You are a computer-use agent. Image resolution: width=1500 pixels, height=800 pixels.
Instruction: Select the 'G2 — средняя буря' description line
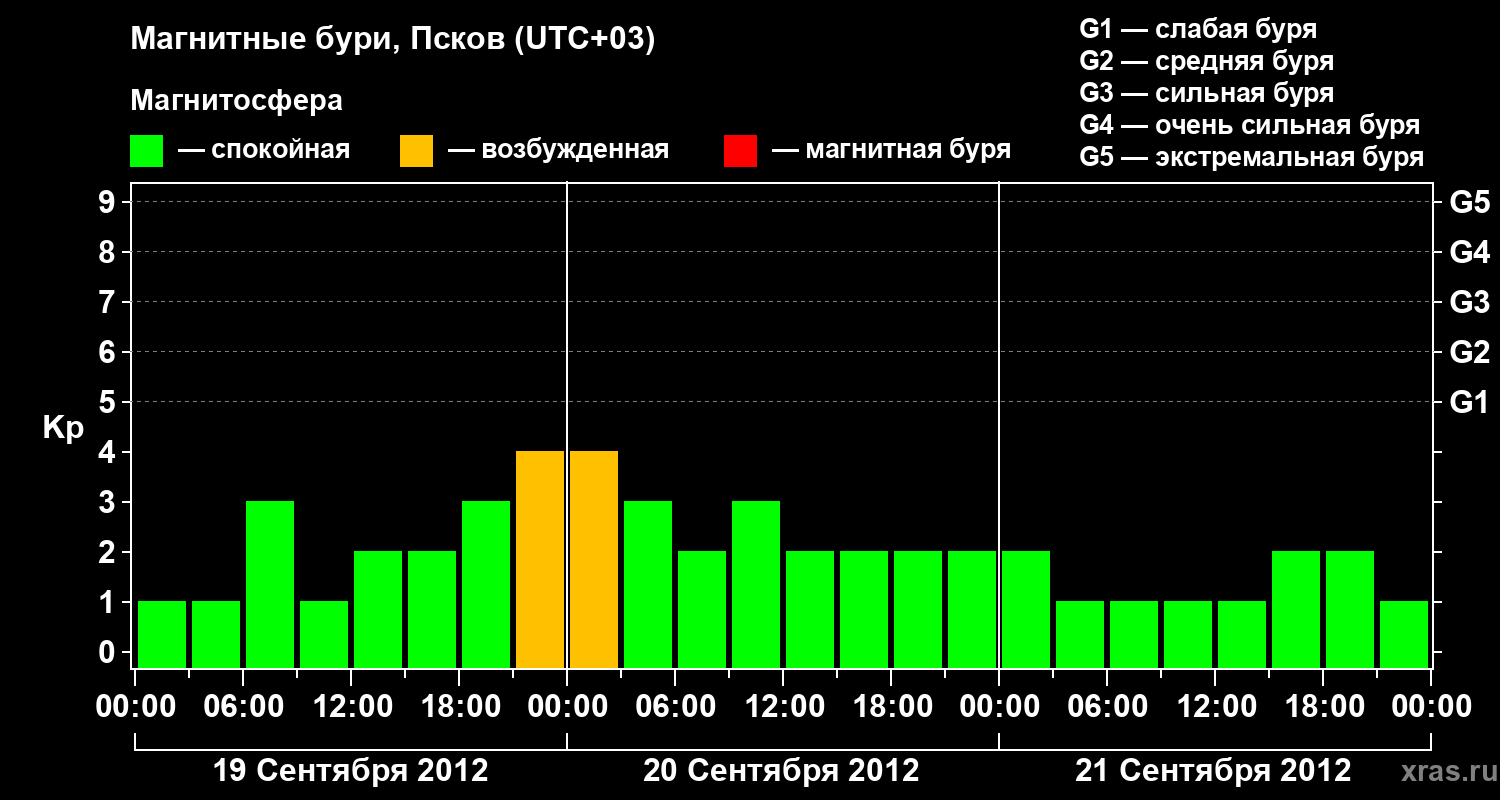click(1206, 61)
